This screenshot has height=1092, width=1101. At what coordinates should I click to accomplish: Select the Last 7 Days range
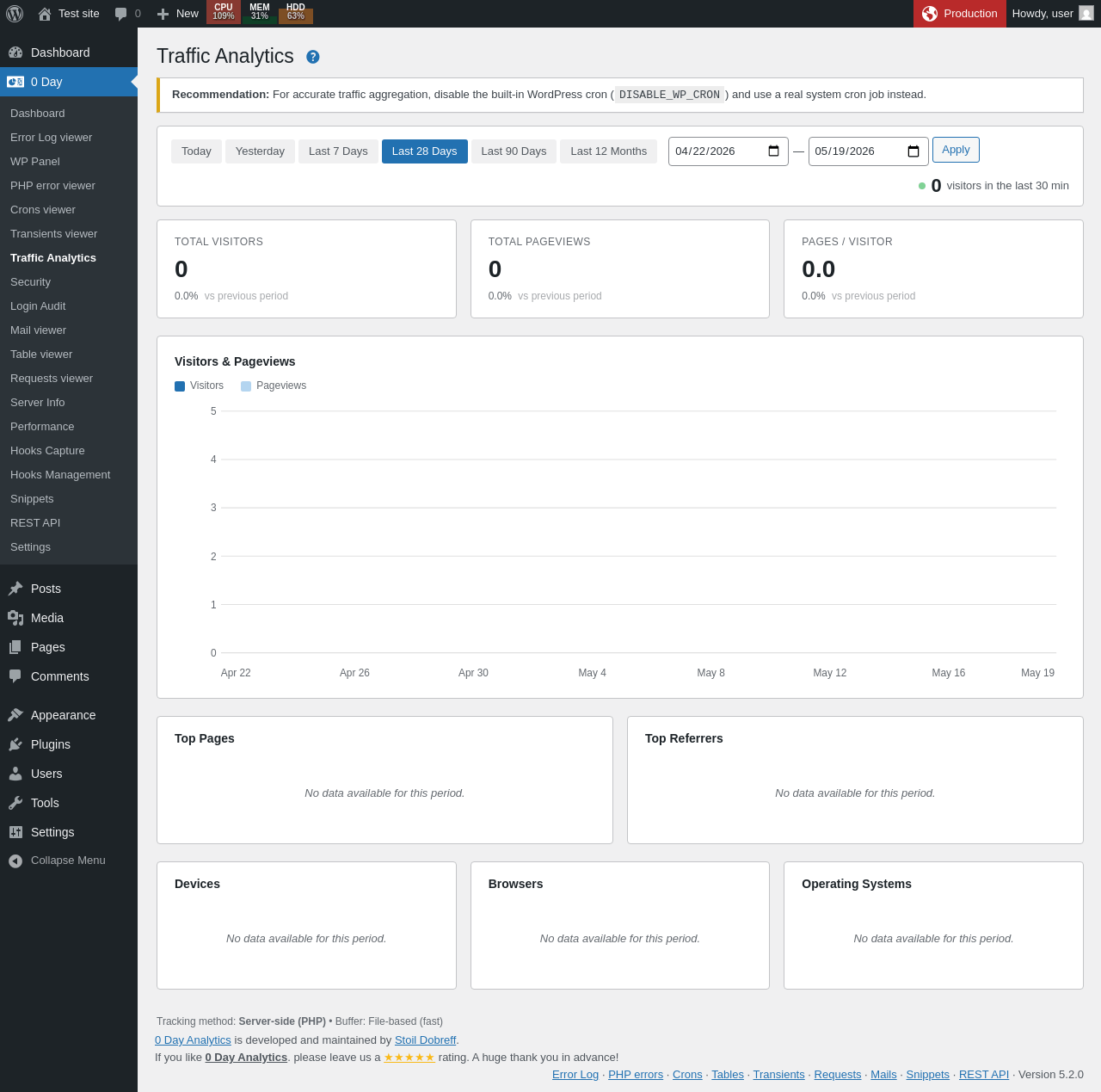(338, 151)
